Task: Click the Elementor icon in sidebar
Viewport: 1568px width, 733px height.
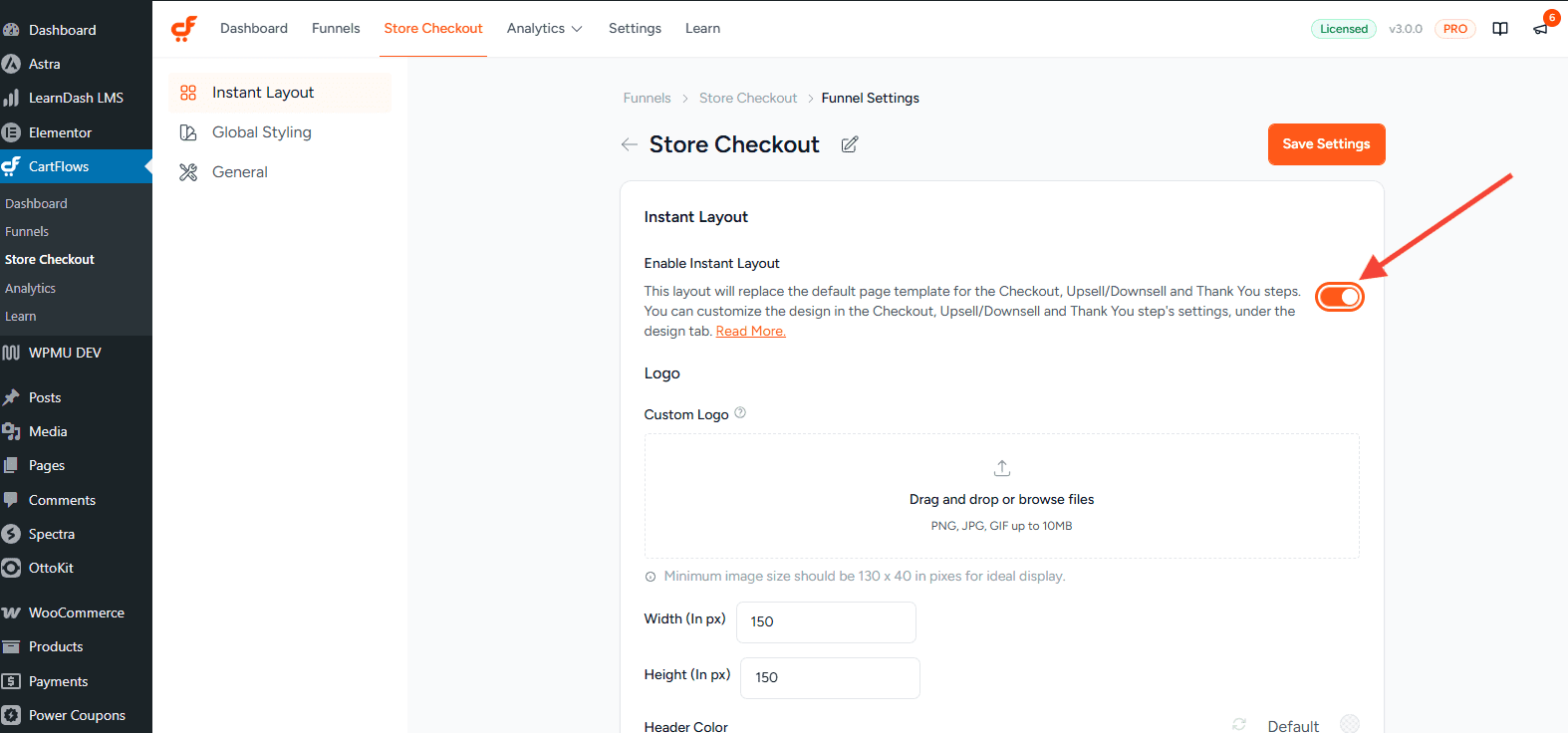Action: coord(11,132)
